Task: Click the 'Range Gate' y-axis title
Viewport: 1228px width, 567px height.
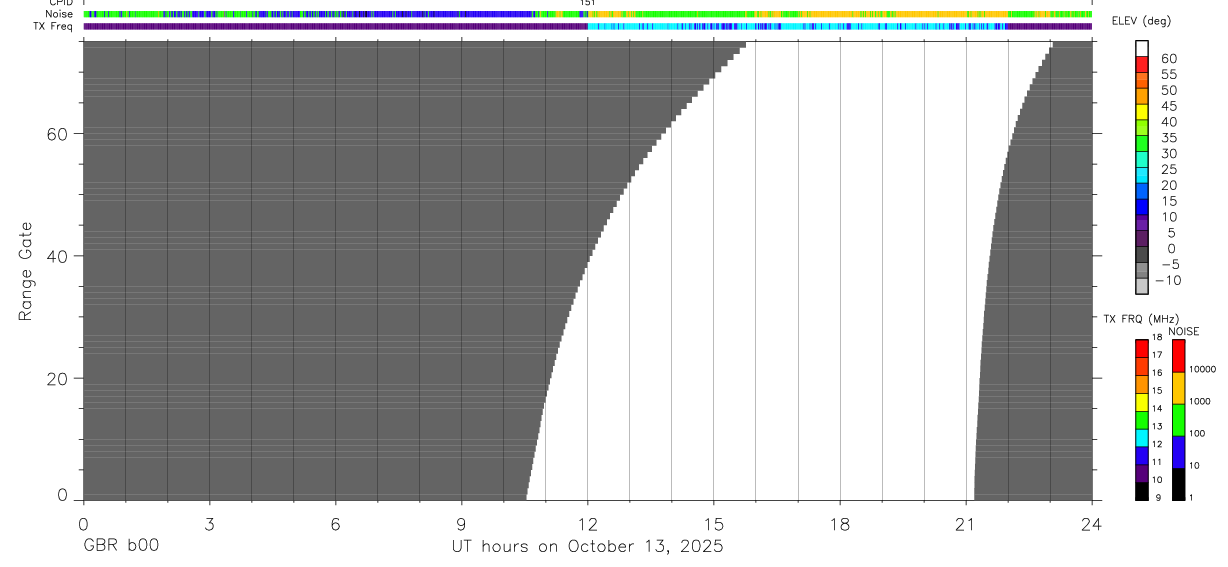Action: coord(27,272)
